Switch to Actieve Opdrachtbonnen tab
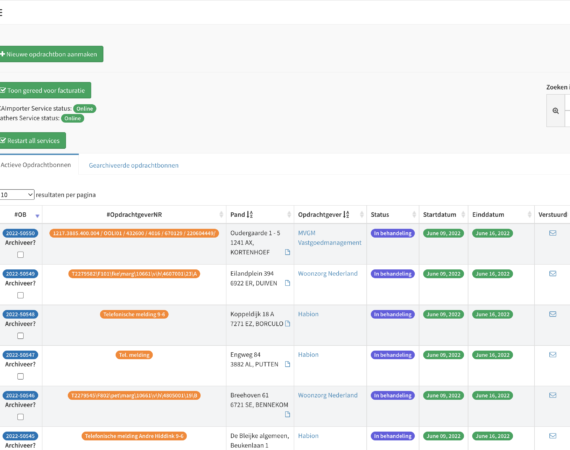The image size is (570, 450). (36, 165)
